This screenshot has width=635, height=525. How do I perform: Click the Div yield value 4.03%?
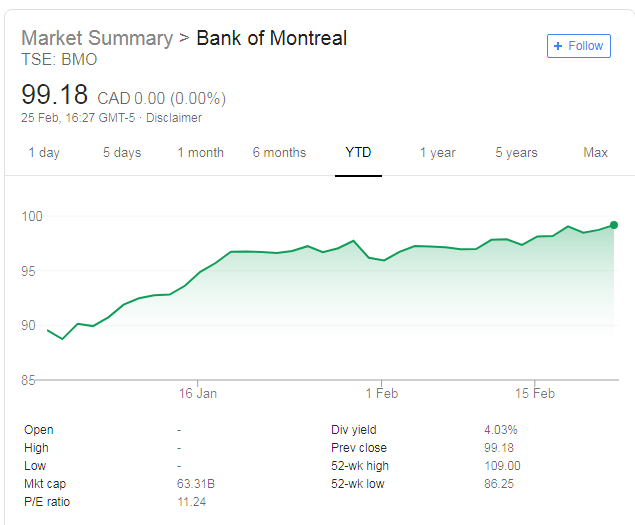coord(500,430)
